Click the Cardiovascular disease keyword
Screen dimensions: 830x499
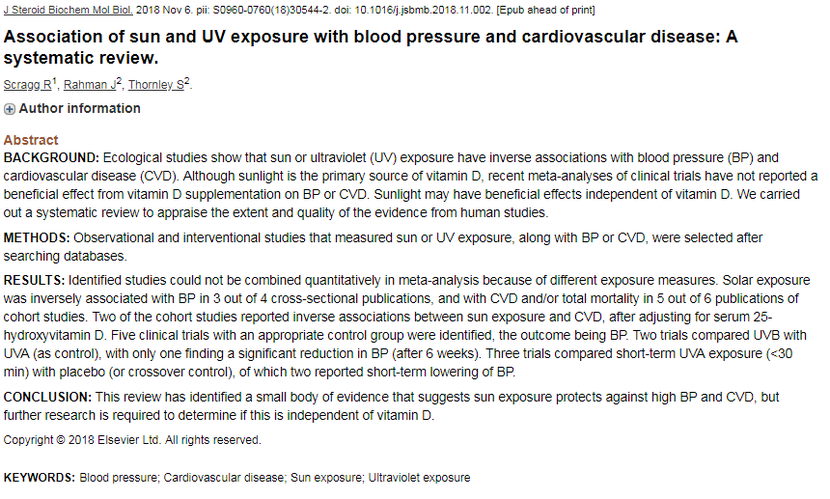coord(224,478)
